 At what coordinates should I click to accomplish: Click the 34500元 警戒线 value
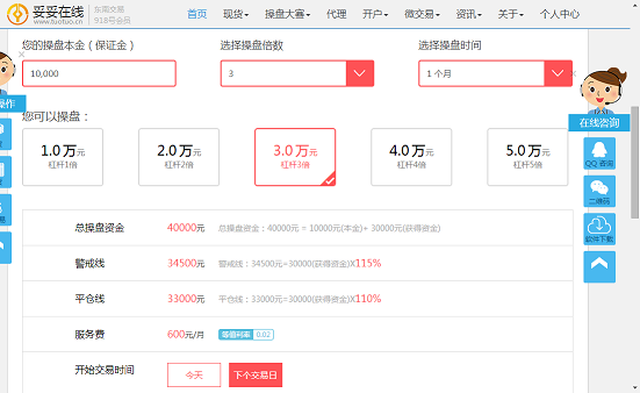186,263
